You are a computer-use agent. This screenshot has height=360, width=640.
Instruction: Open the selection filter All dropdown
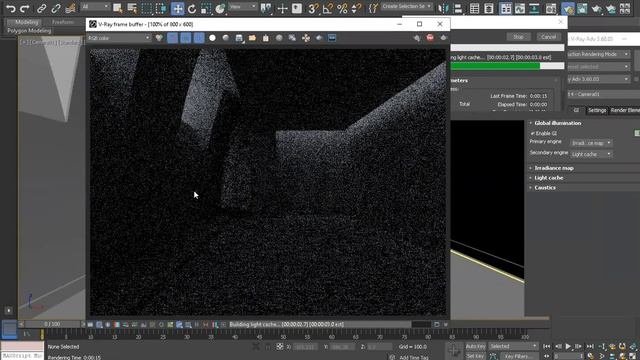click(x=95, y=7)
